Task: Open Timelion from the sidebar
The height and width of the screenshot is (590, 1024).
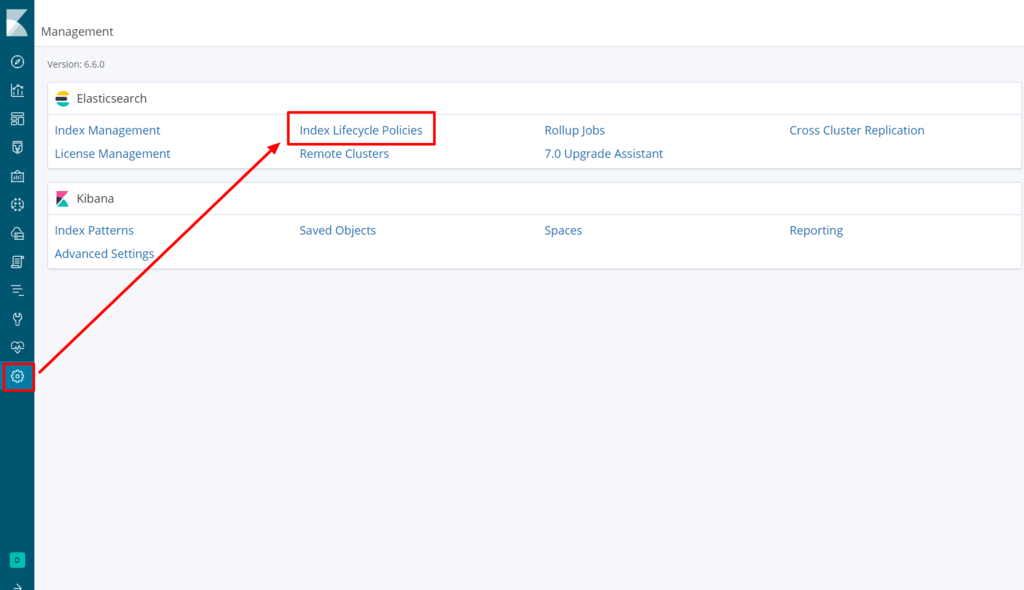Action: 18,148
